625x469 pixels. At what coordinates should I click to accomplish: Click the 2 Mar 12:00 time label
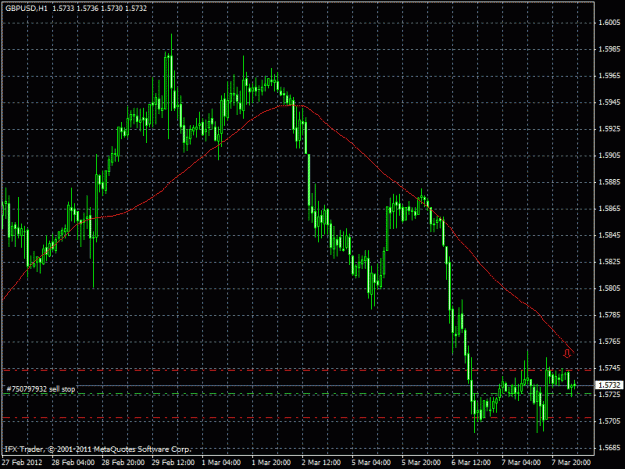(x=321, y=462)
